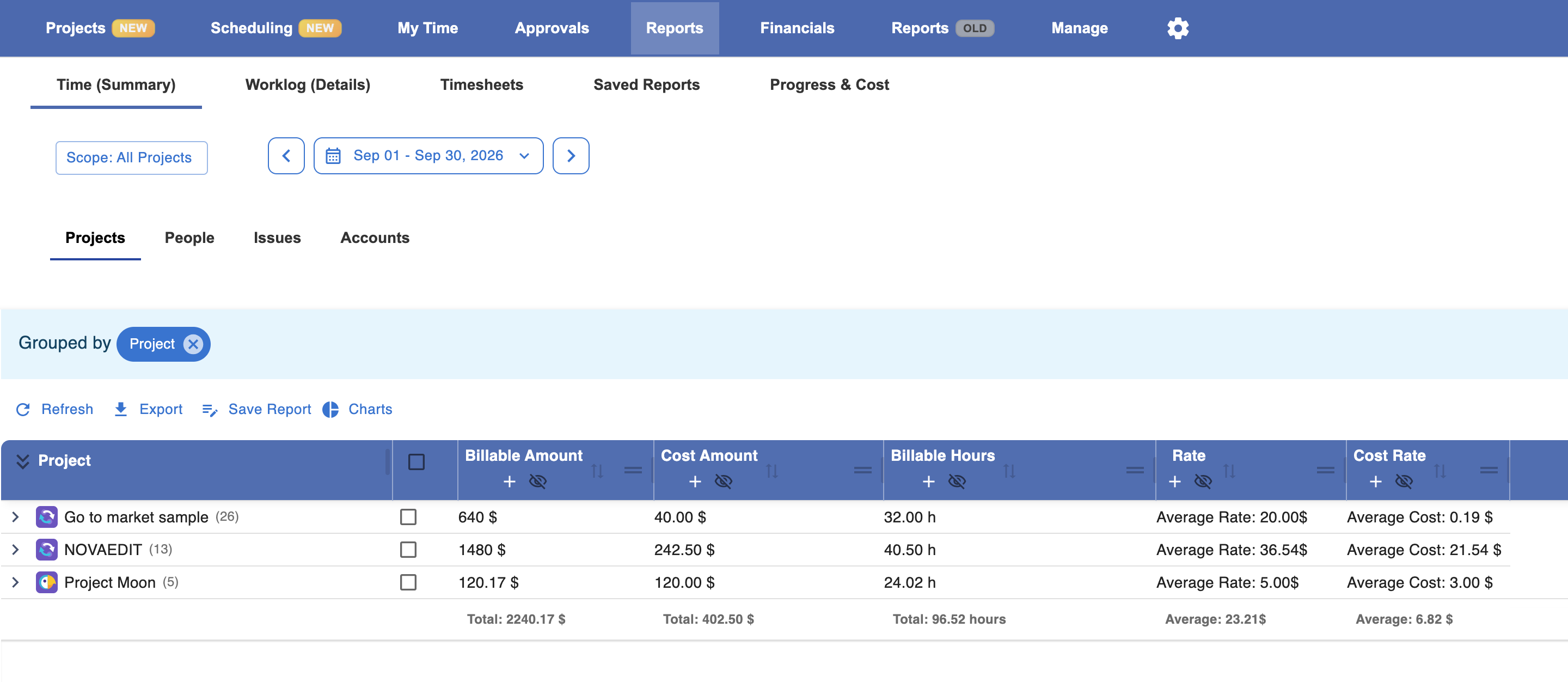The height and width of the screenshot is (682, 1568).
Task: Click Save Report
Action: click(256, 409)
